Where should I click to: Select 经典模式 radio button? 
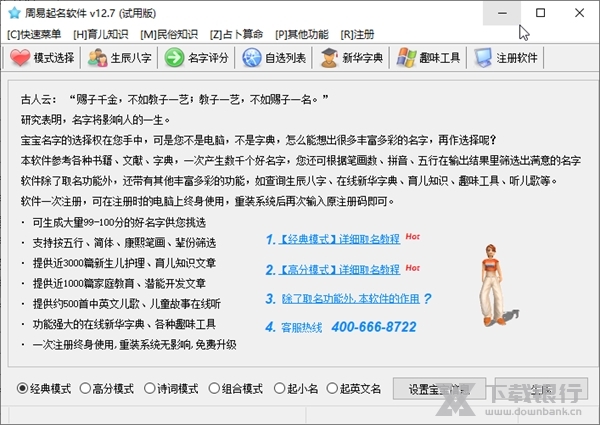tap(23, 389)
